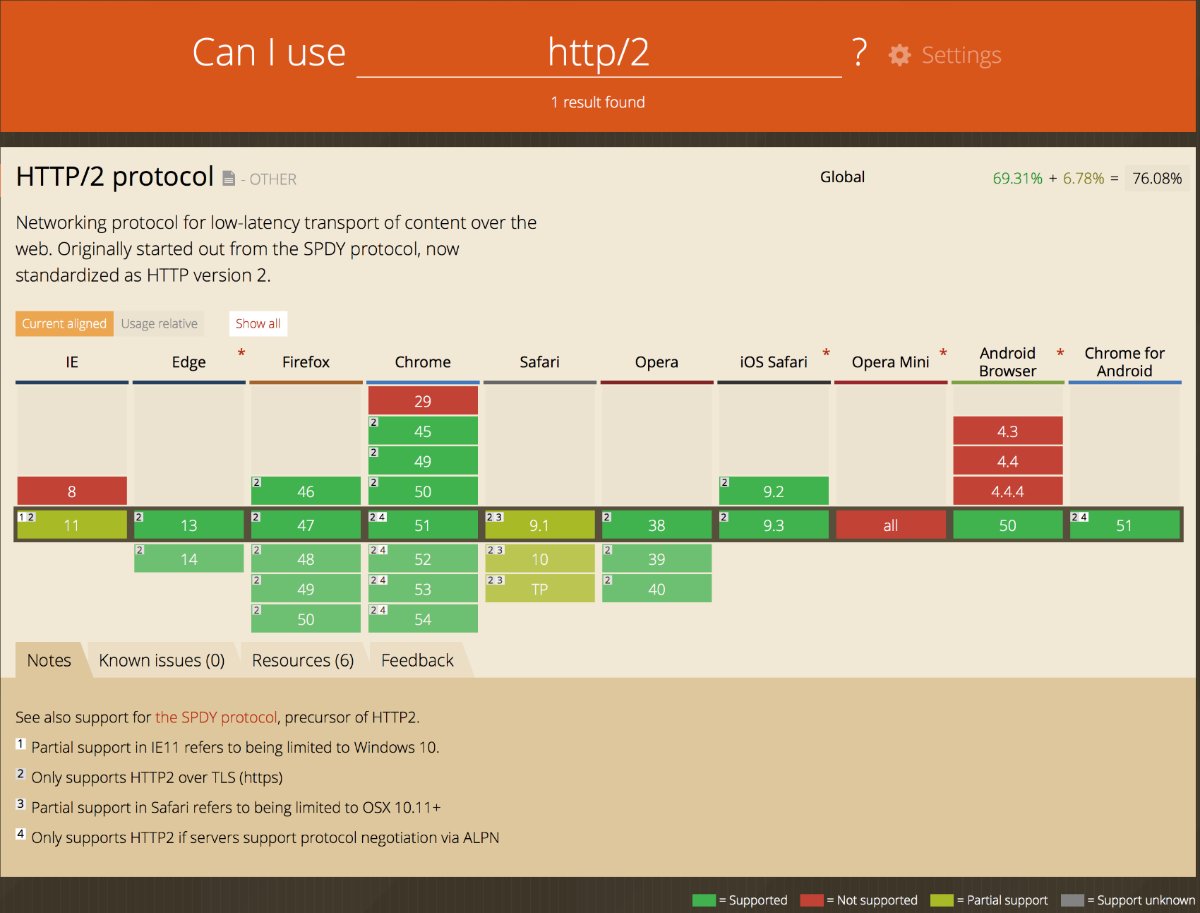The width and height of the screenshot is (1200, 913).
Task: Toggle Show all browser versions
Action: [x=257, y=323]
